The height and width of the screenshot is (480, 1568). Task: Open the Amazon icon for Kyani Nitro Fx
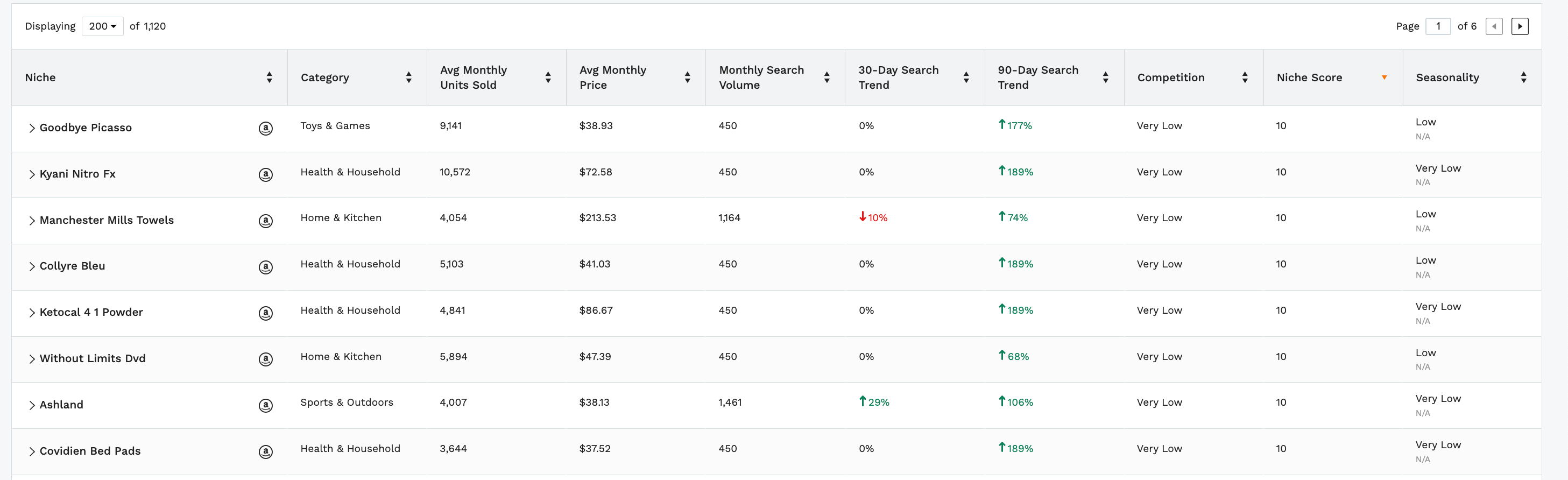pos(265,174)
